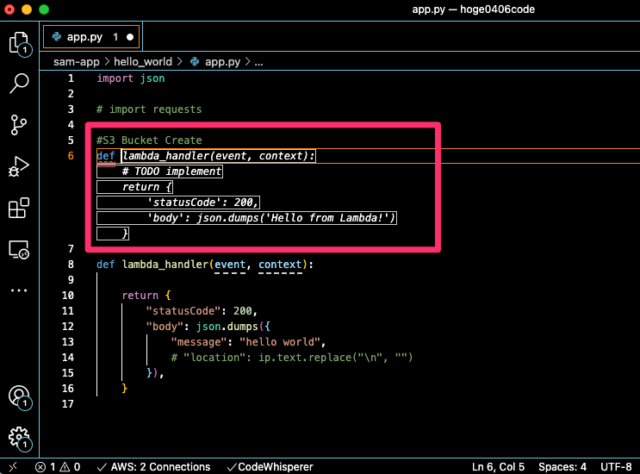Click the UTF-8 encoding indicator
Screen dimensions: 640x474
click(x=616, y=467)
